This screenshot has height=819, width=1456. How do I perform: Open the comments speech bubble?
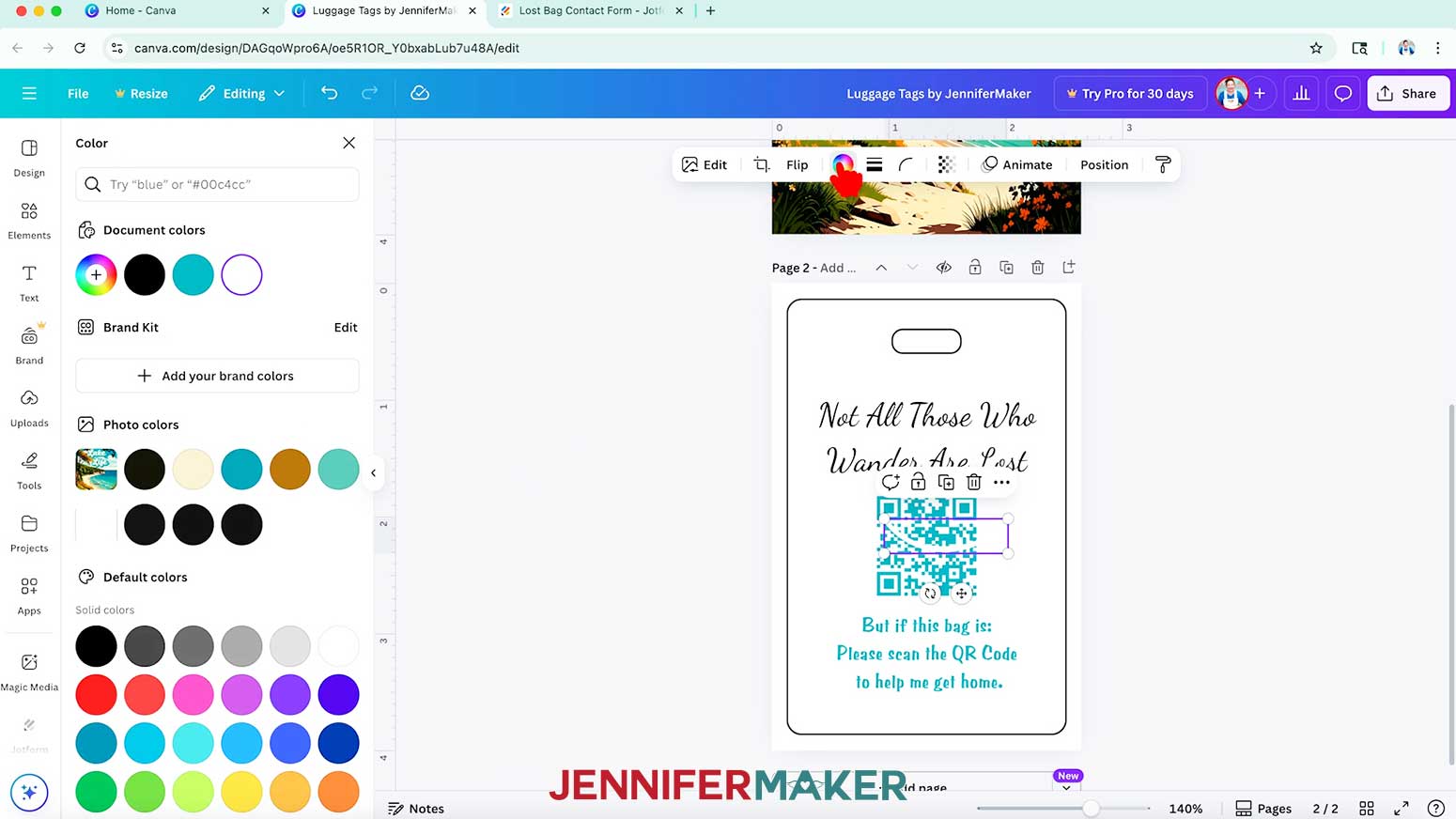coord(1343,93)
